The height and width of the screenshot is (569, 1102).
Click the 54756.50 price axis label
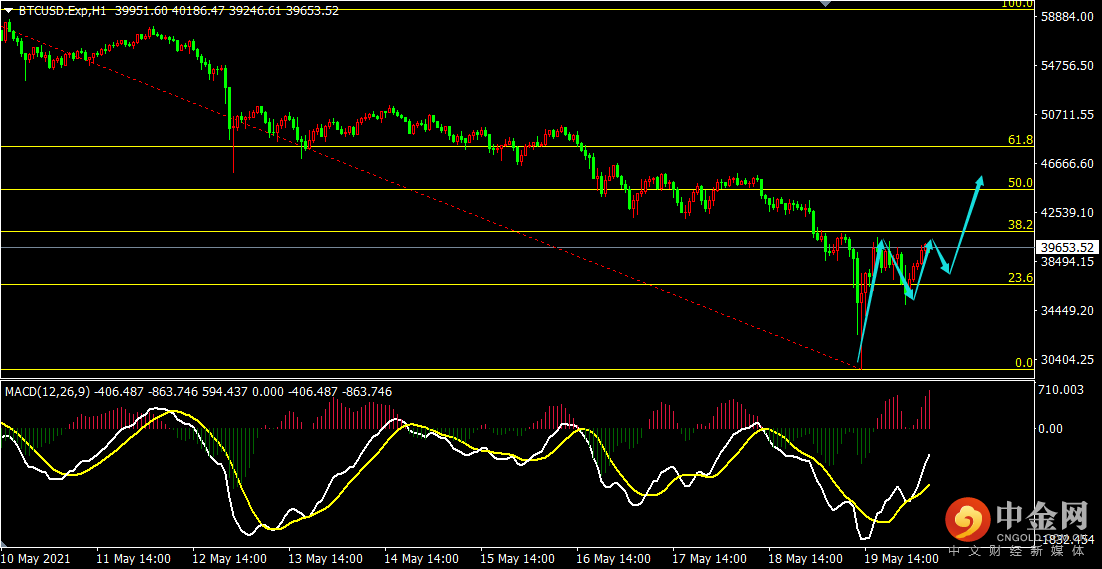(x=1067, y=65)
